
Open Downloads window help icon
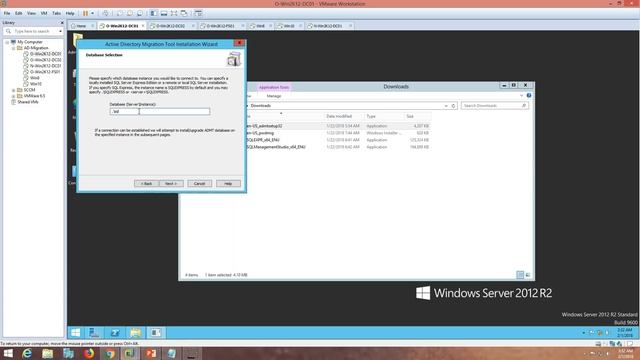(529, 96)
